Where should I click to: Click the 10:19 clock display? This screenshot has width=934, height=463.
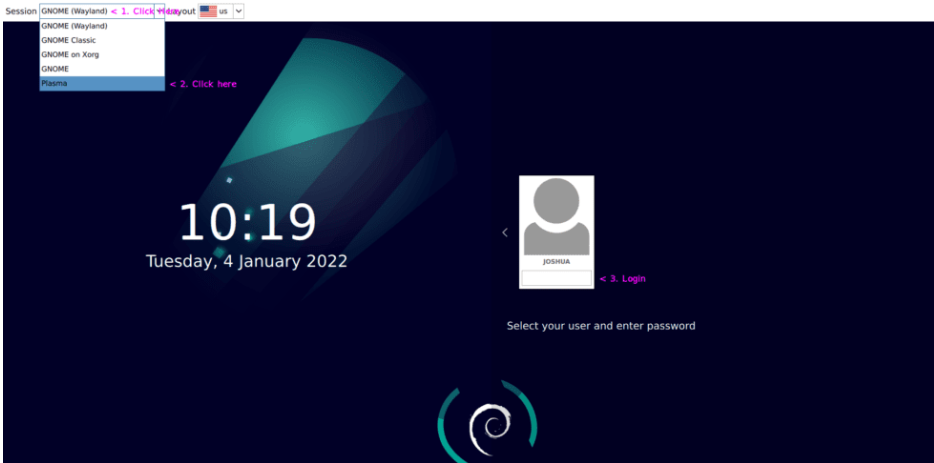(247, 222)
